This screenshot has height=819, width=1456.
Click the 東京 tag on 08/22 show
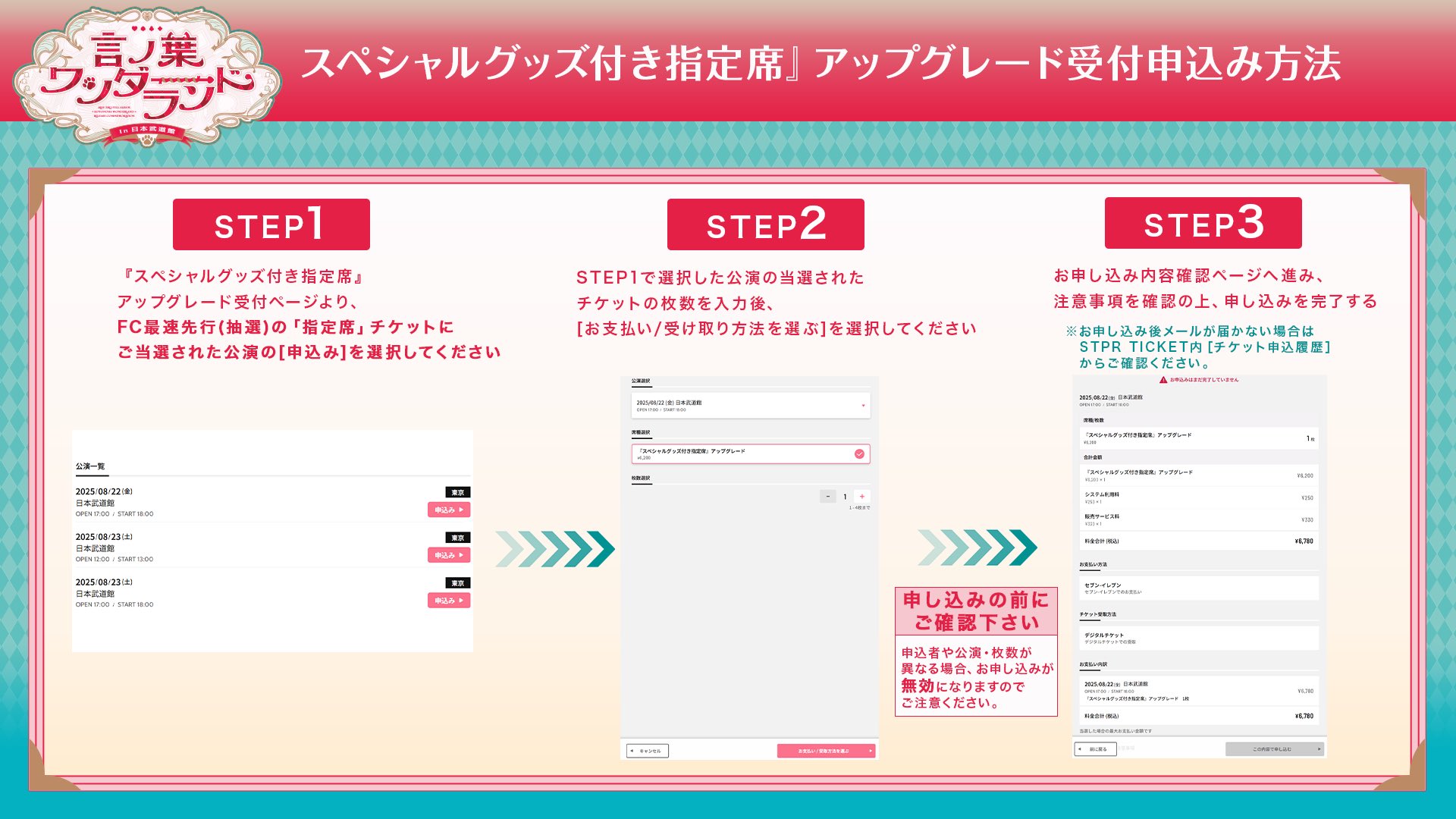point(457,492)
